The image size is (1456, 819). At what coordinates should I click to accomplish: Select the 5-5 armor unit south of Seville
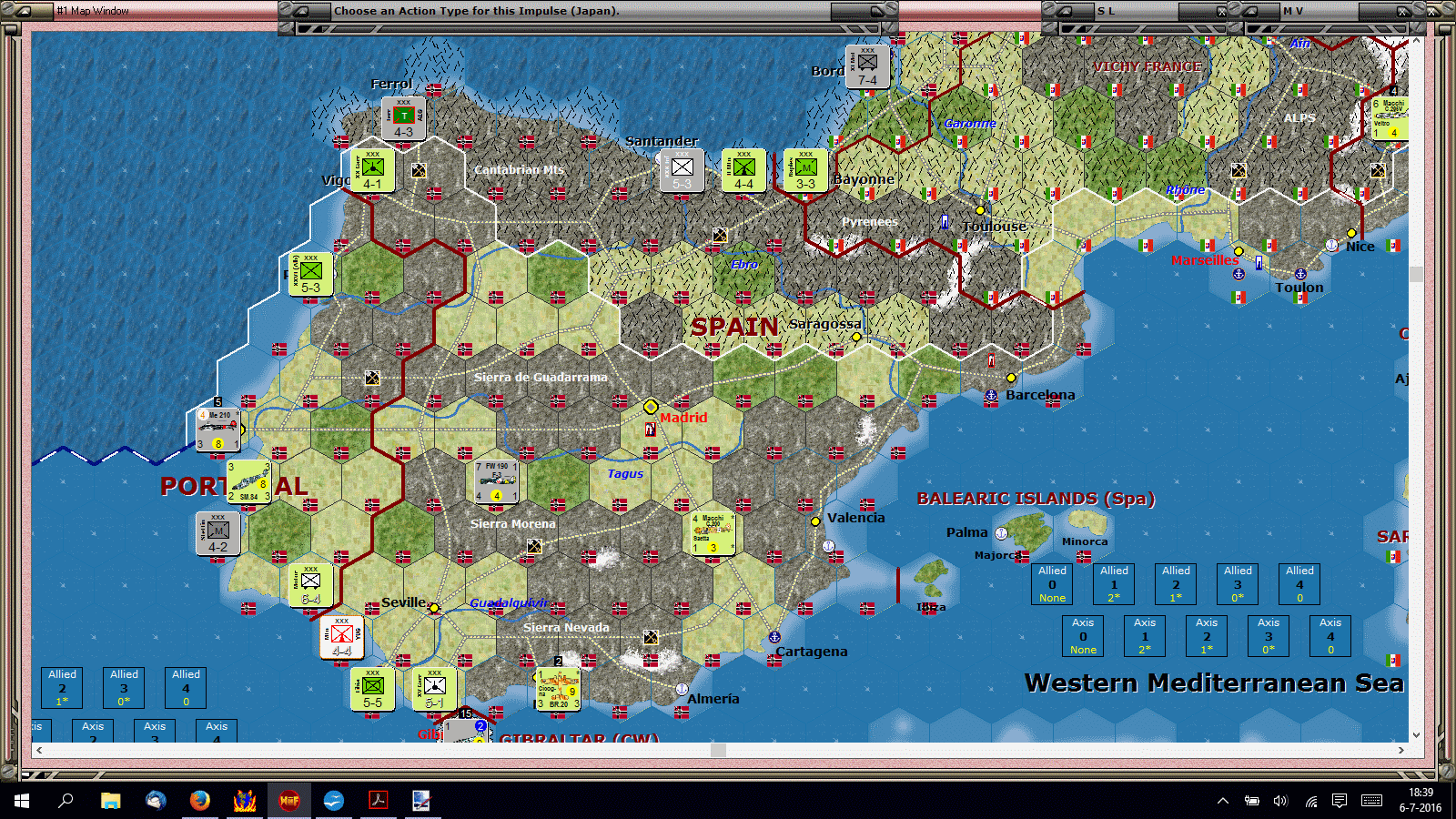(372, 690)
